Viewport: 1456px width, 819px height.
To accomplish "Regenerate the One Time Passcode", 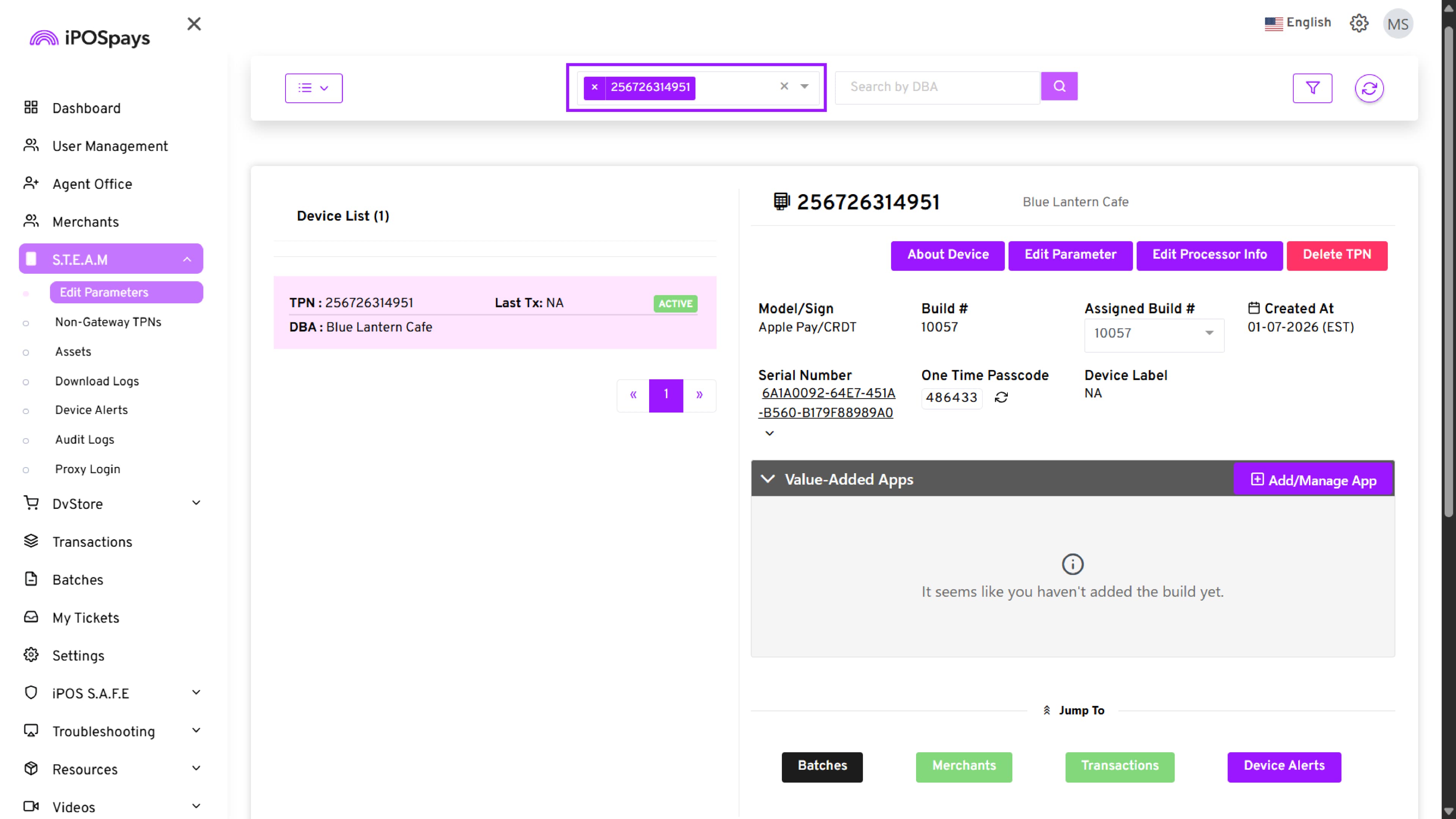I will point(1001,397).
